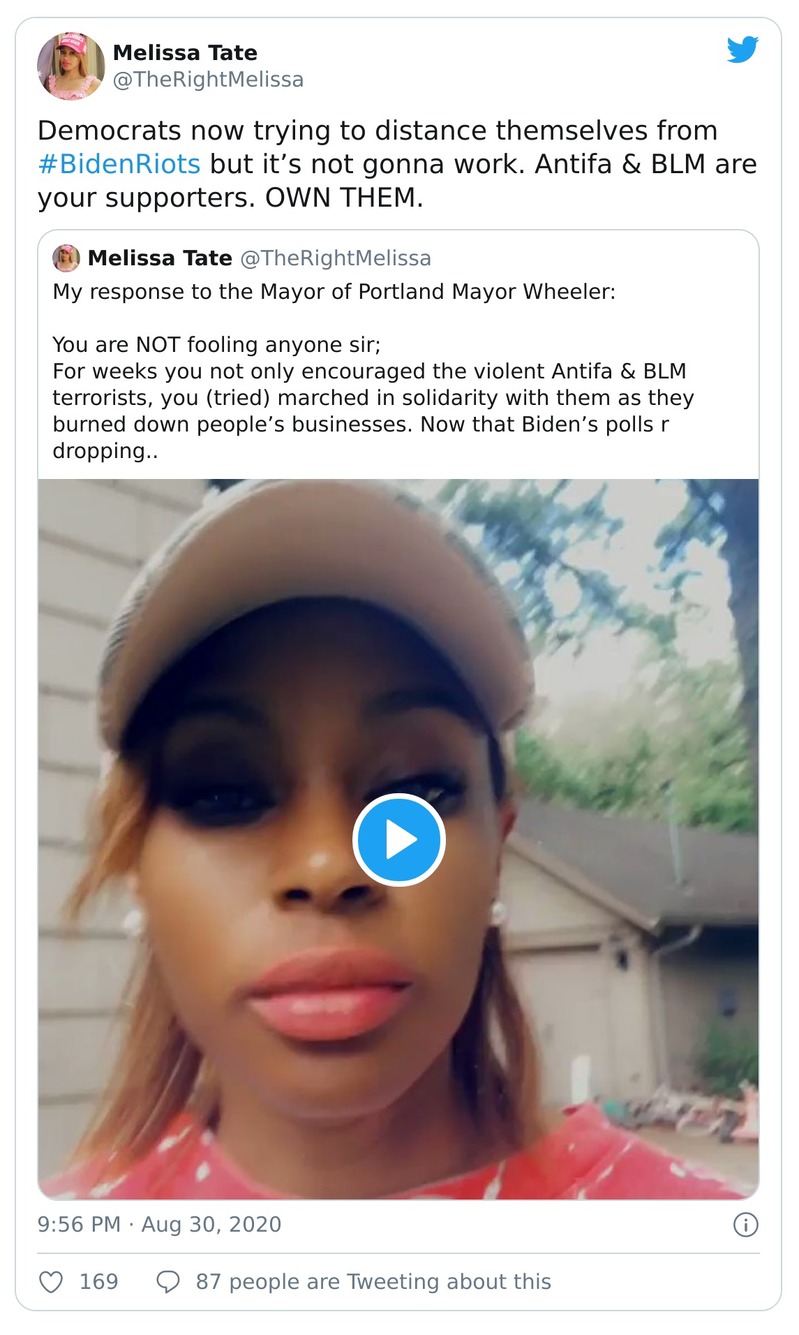
Task: Click the main tweet text about Democrats
Action: [x=378, y=131]
